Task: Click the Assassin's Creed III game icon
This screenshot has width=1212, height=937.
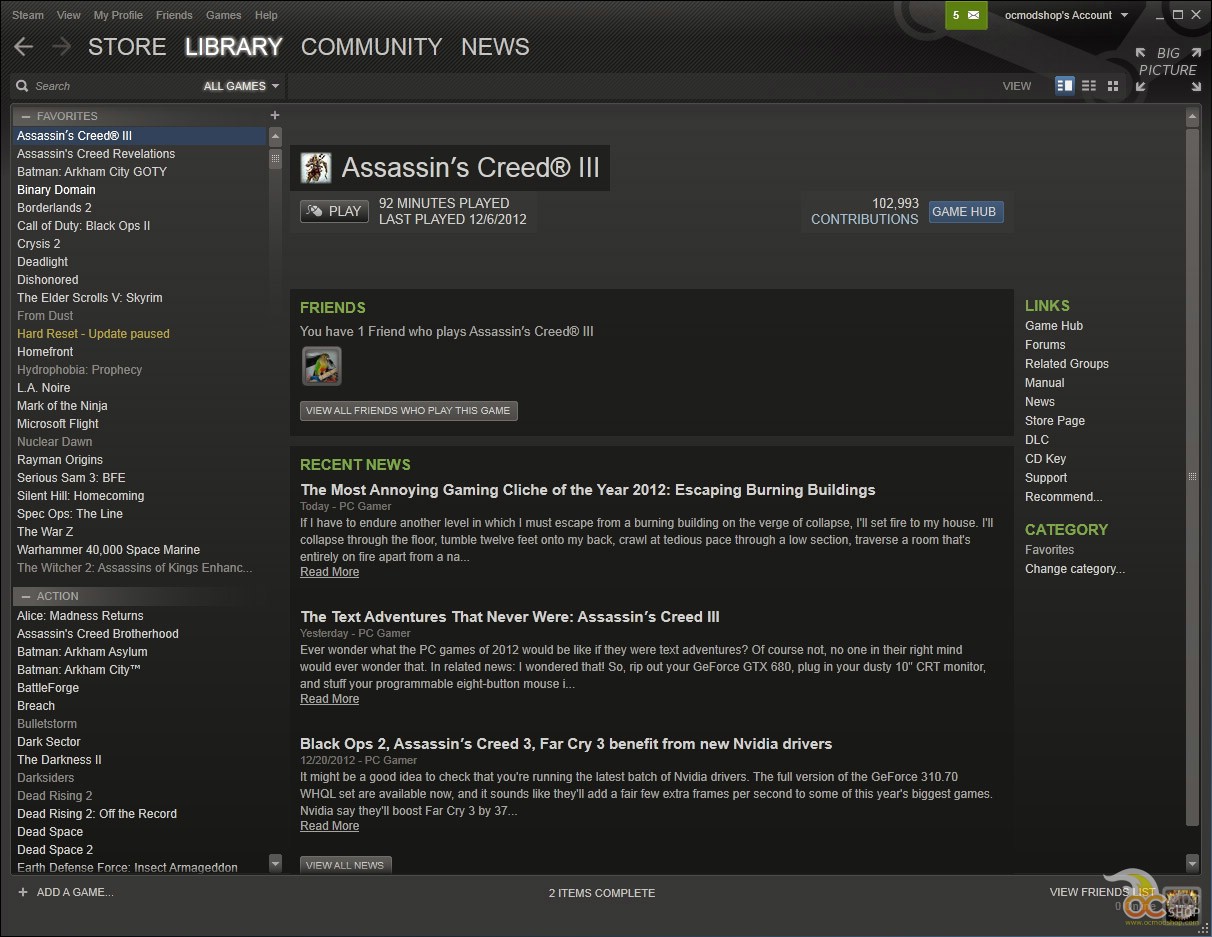Action: [316, 168]
